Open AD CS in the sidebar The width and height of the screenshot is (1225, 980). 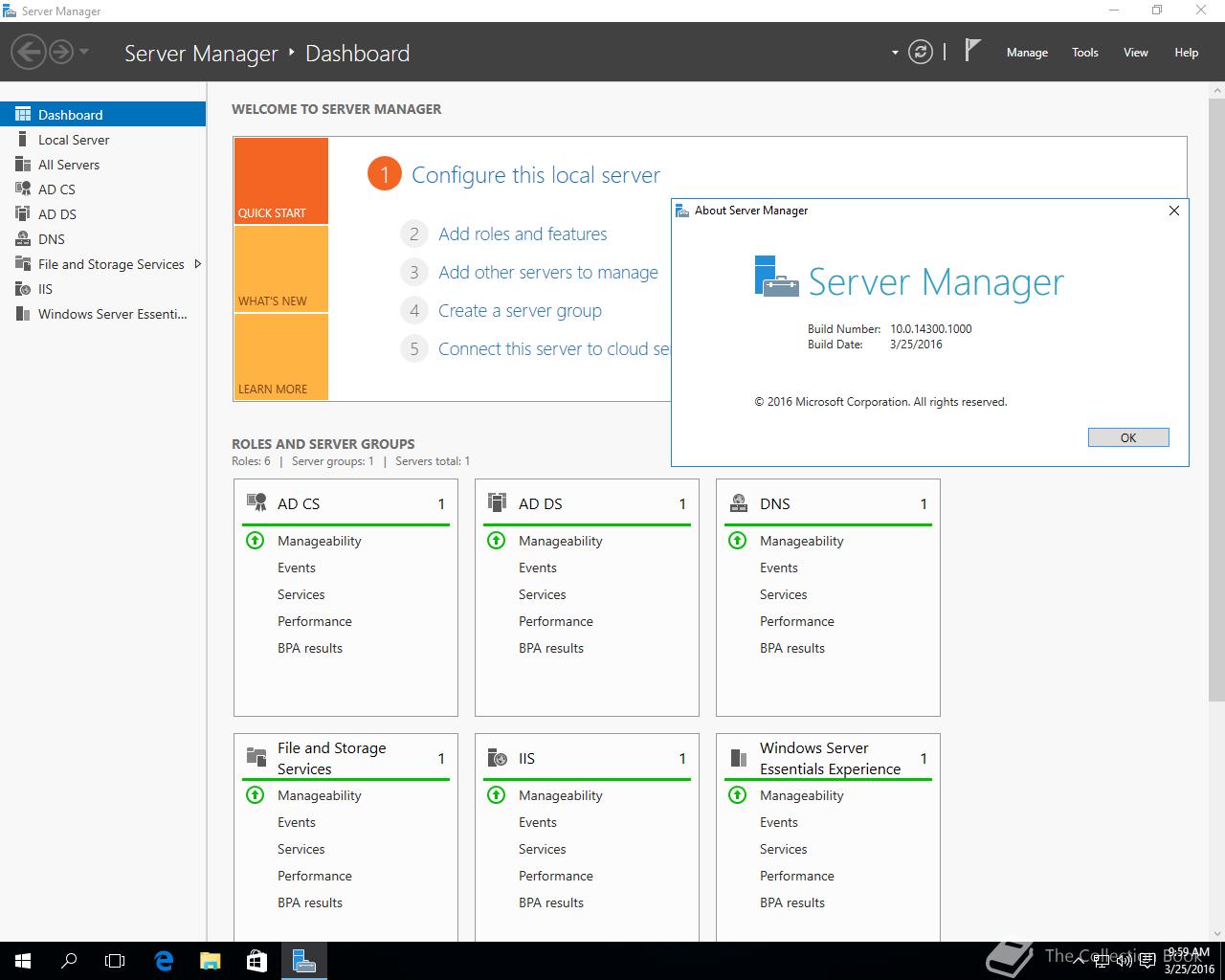102,189
